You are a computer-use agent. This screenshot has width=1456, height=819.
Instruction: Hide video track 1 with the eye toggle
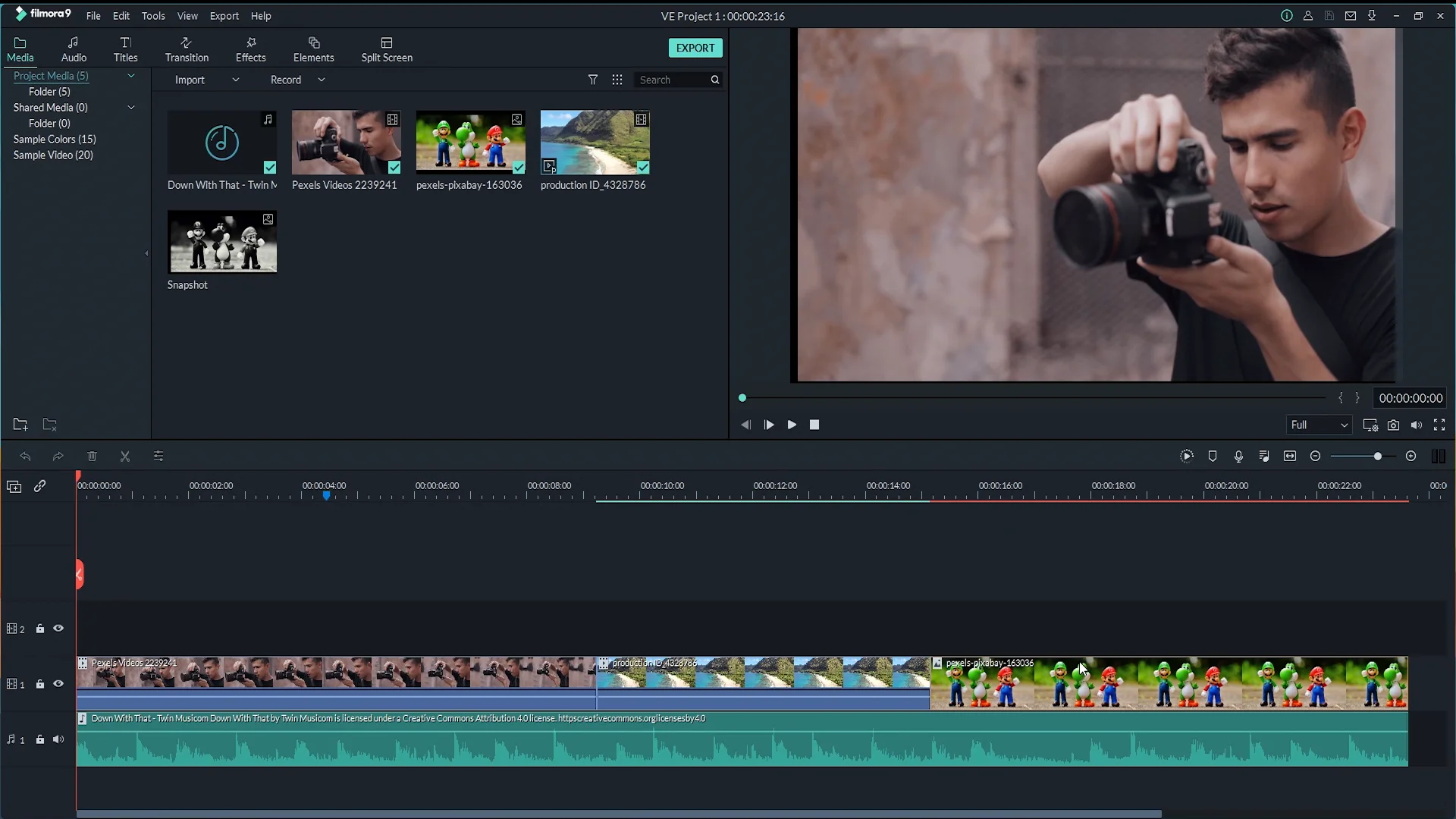click(x=58, y=683)
